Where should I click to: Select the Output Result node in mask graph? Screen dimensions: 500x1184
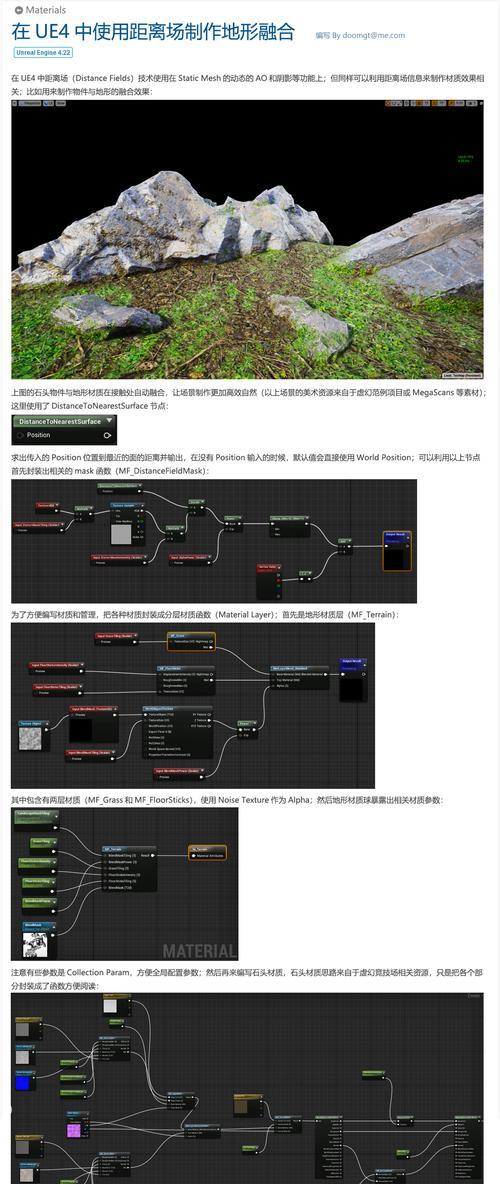(x=397, y=550)
